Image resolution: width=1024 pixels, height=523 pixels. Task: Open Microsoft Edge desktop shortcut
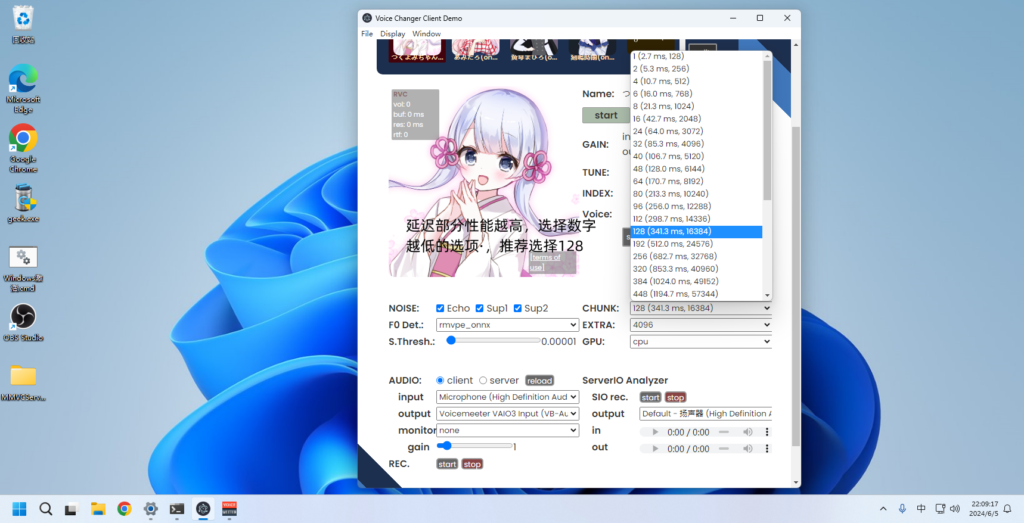[x=23, y=89]
